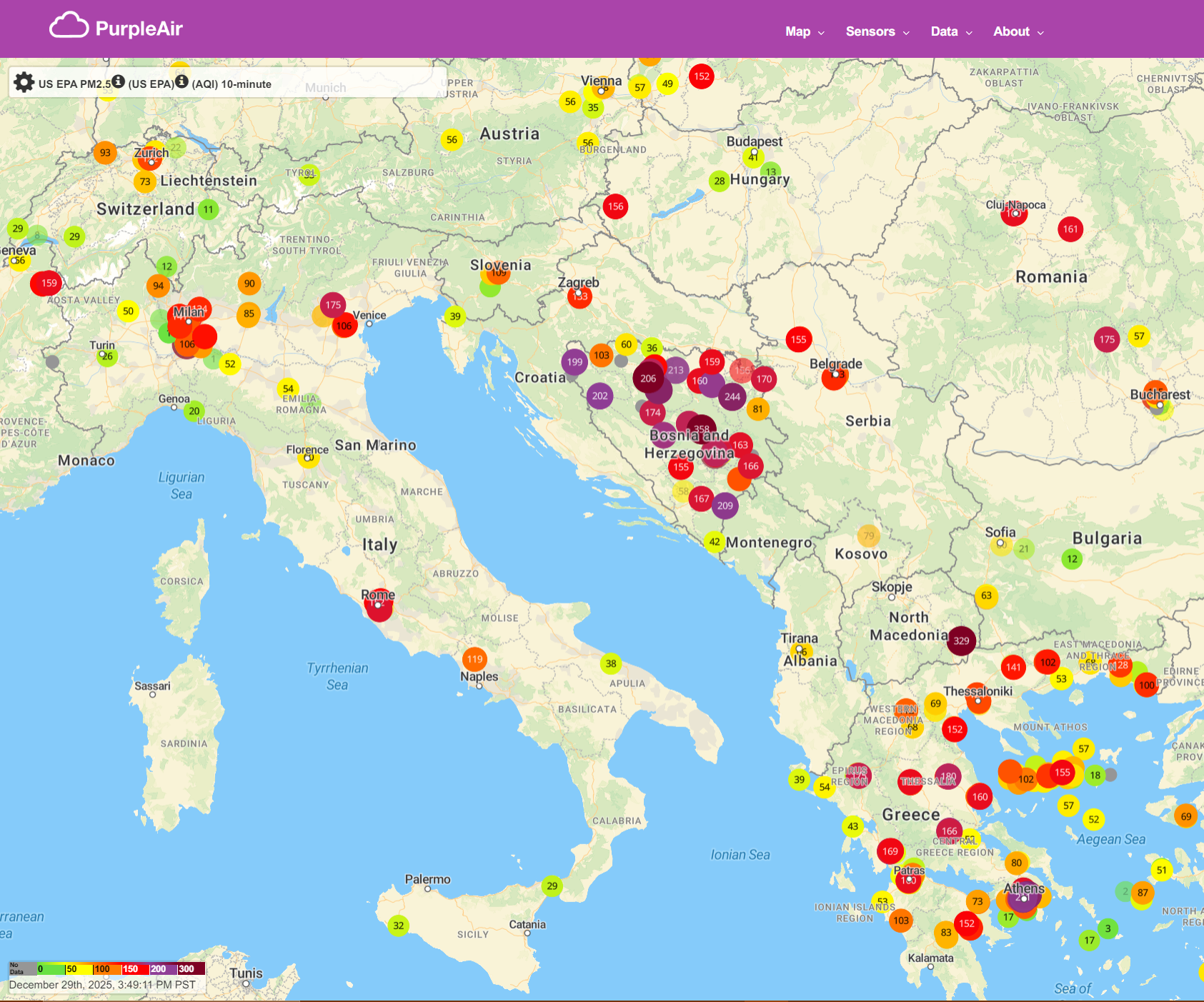Select the orange 90 sensor marker
Viewport: 1204px width, 1002px height.
[x=249, y=284]
